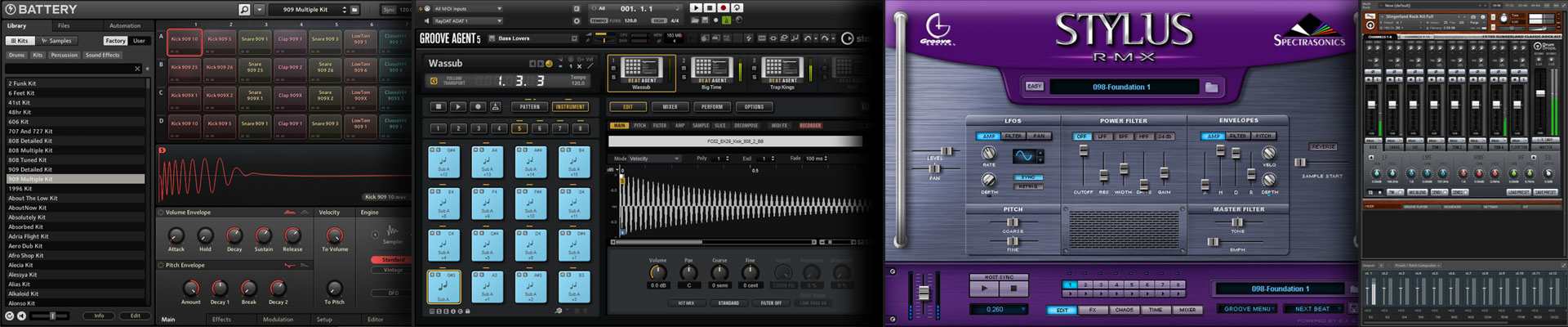Click the Battery library Edit button
1568x327 pixels.
(x=136, y=316)
